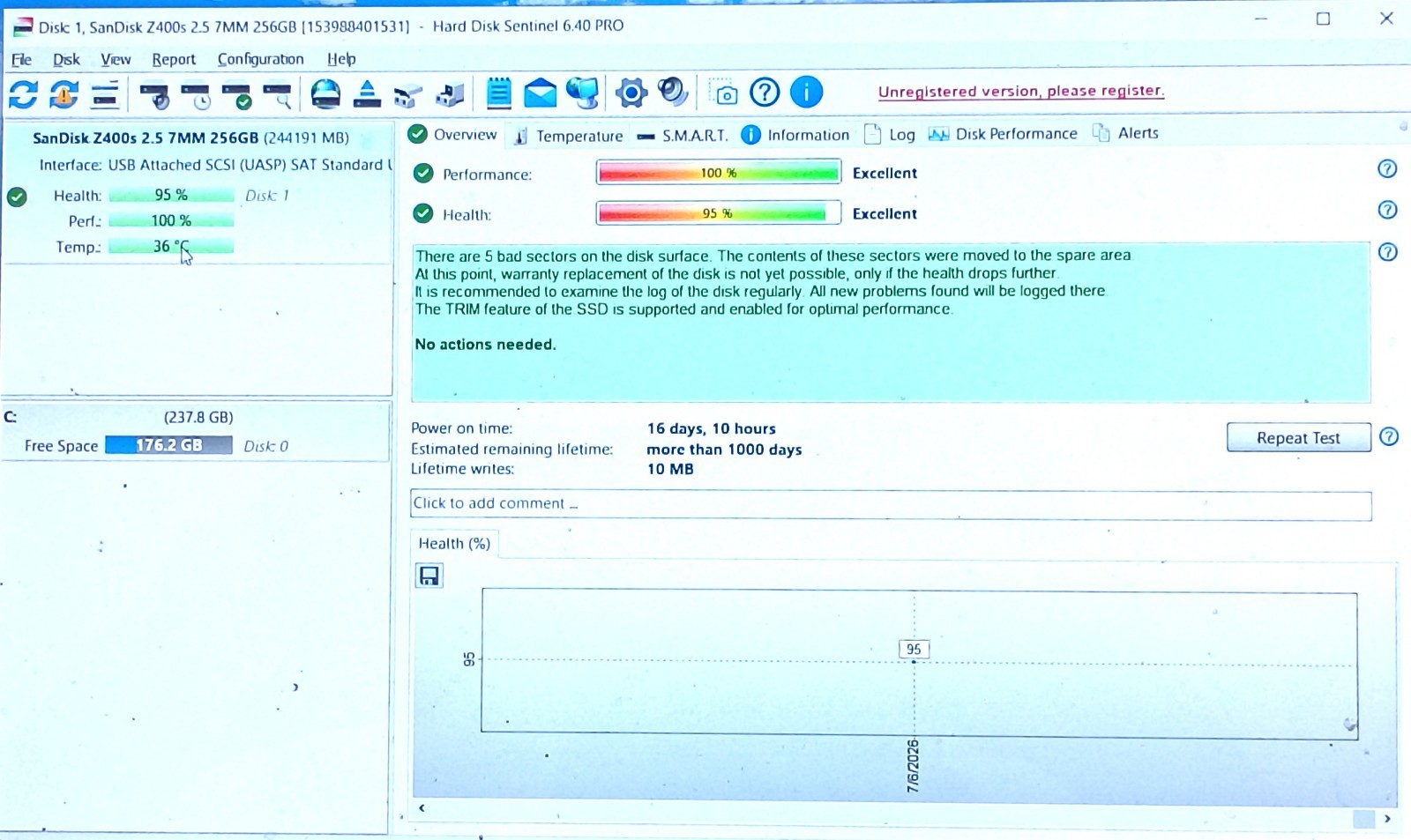Image resolution: width=1411 pixels, height=840 pixels.
Task: Click the speaker sound toolbar icon
Action: [x=673, y=92]
